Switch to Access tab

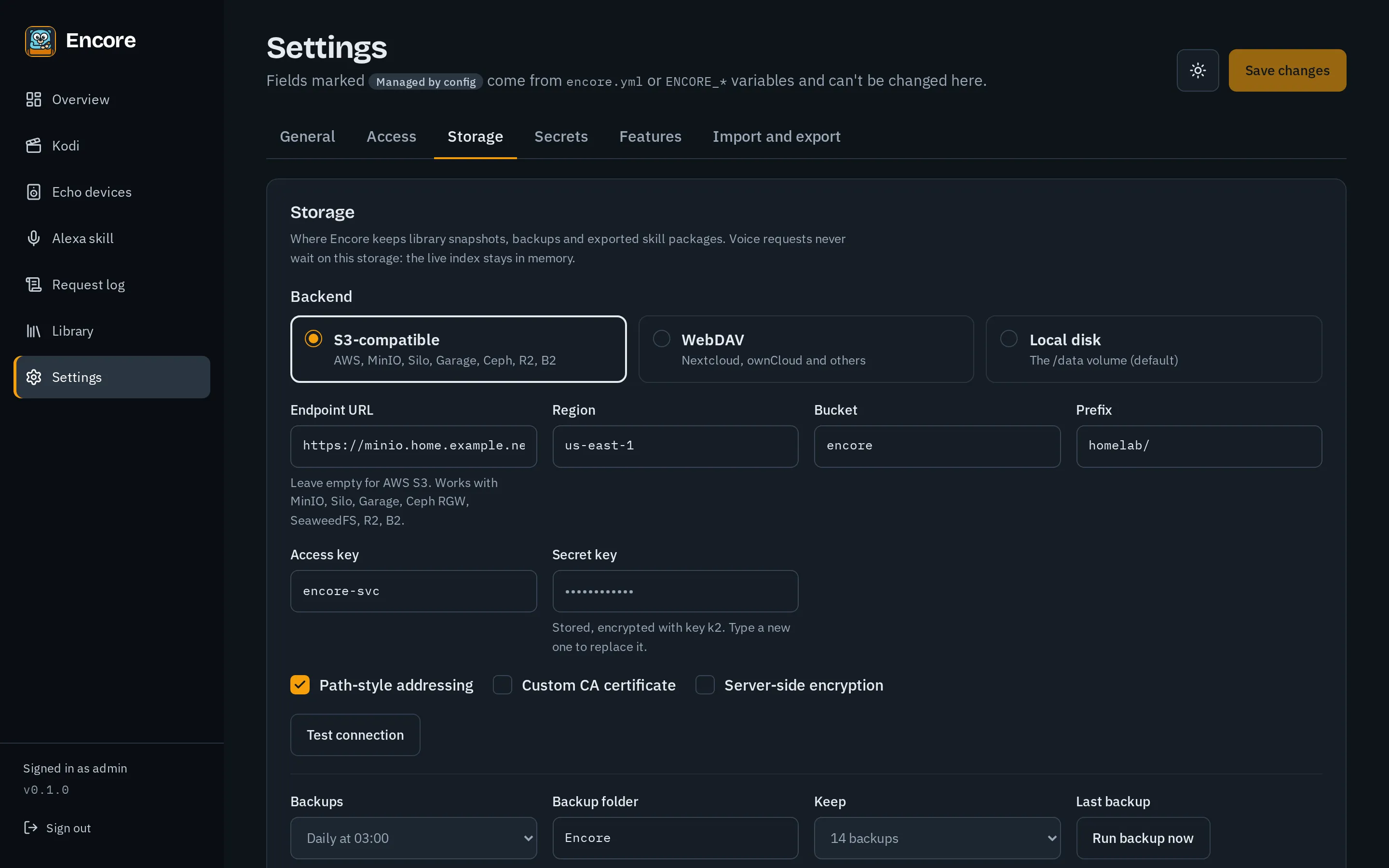(x=391, y=136)
